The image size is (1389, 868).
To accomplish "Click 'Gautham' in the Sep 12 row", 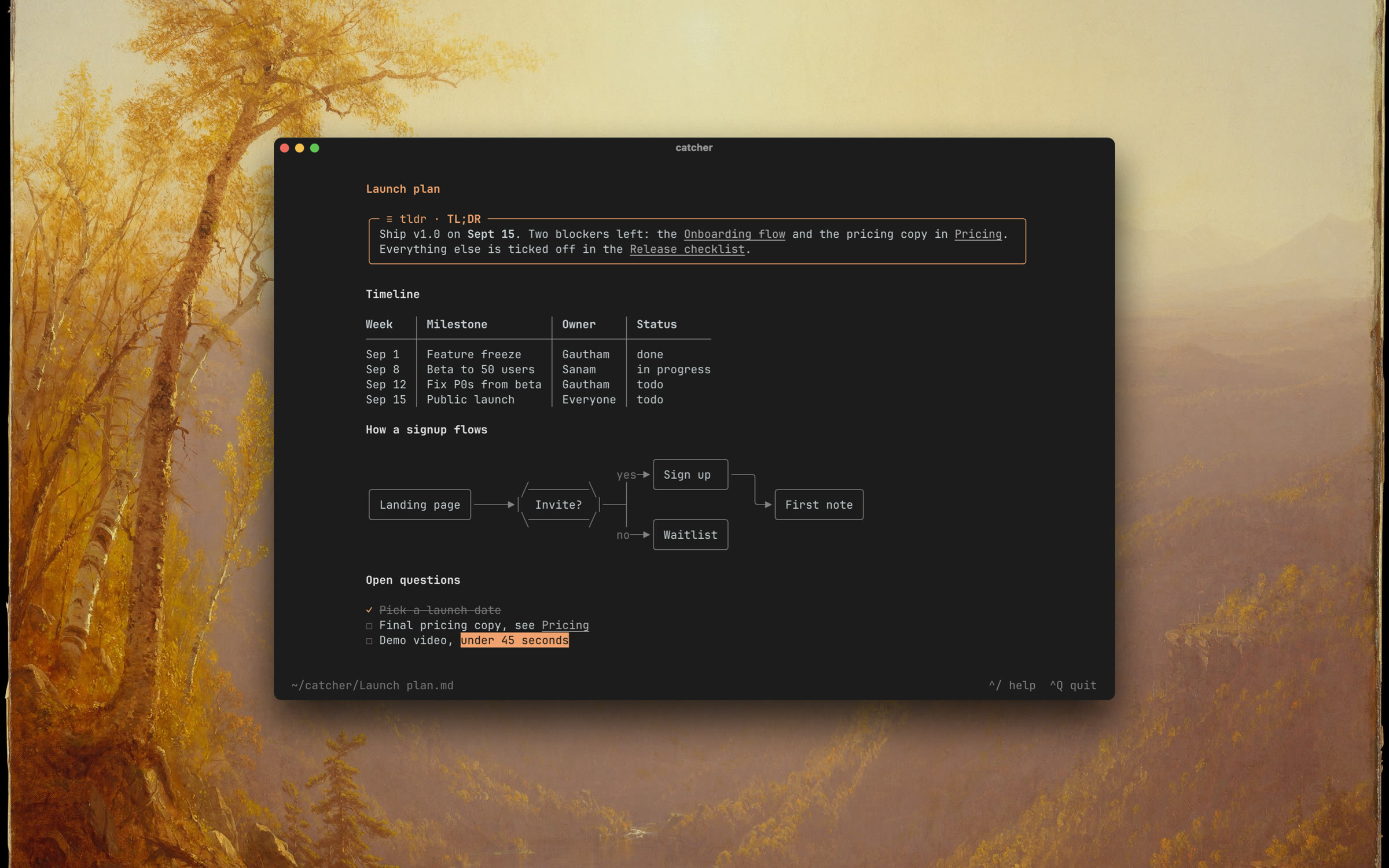I will 586,385.
